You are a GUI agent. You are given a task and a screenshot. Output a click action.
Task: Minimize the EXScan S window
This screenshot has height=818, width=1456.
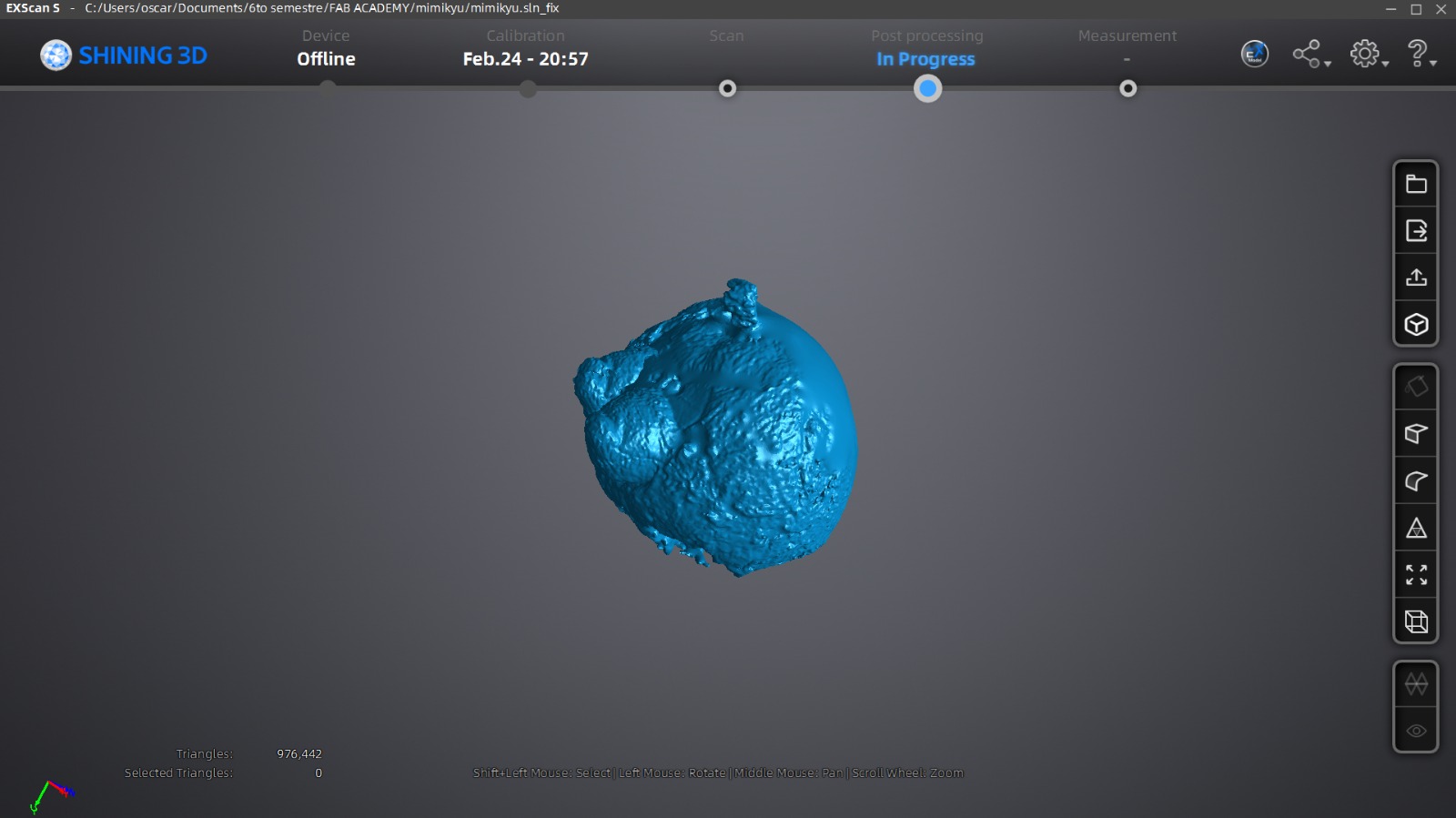coord(1390,9)
